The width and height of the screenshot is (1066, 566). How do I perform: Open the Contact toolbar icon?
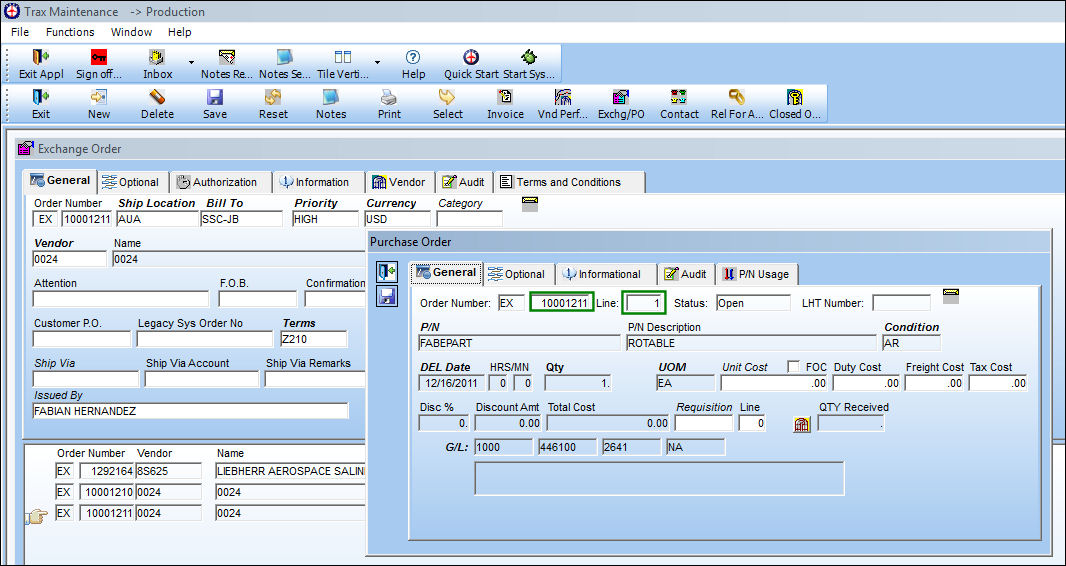tap(679, 104)
